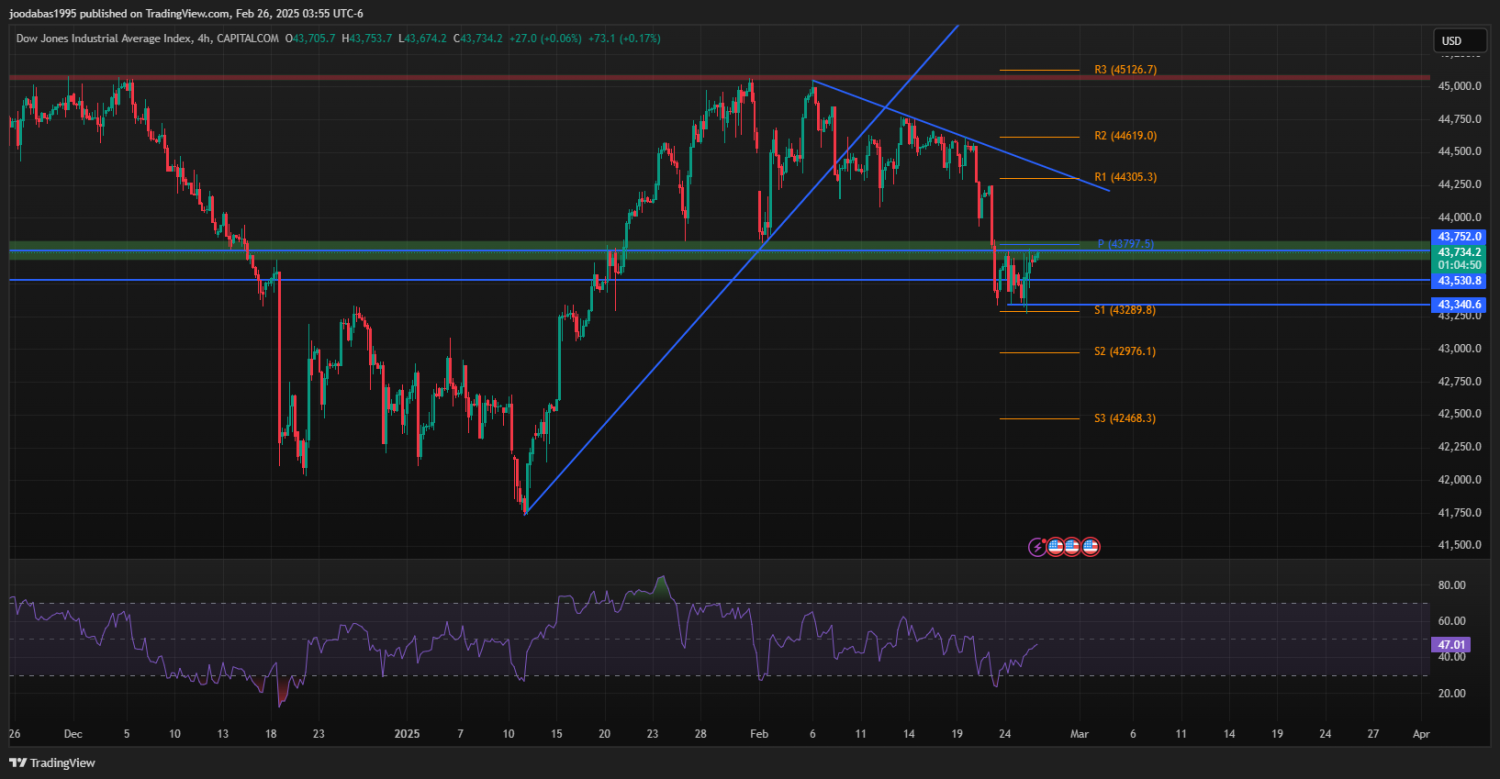Click the Mar label on time axis
This screenshot has width=1500, height=779.
[x=1079, y=733]
